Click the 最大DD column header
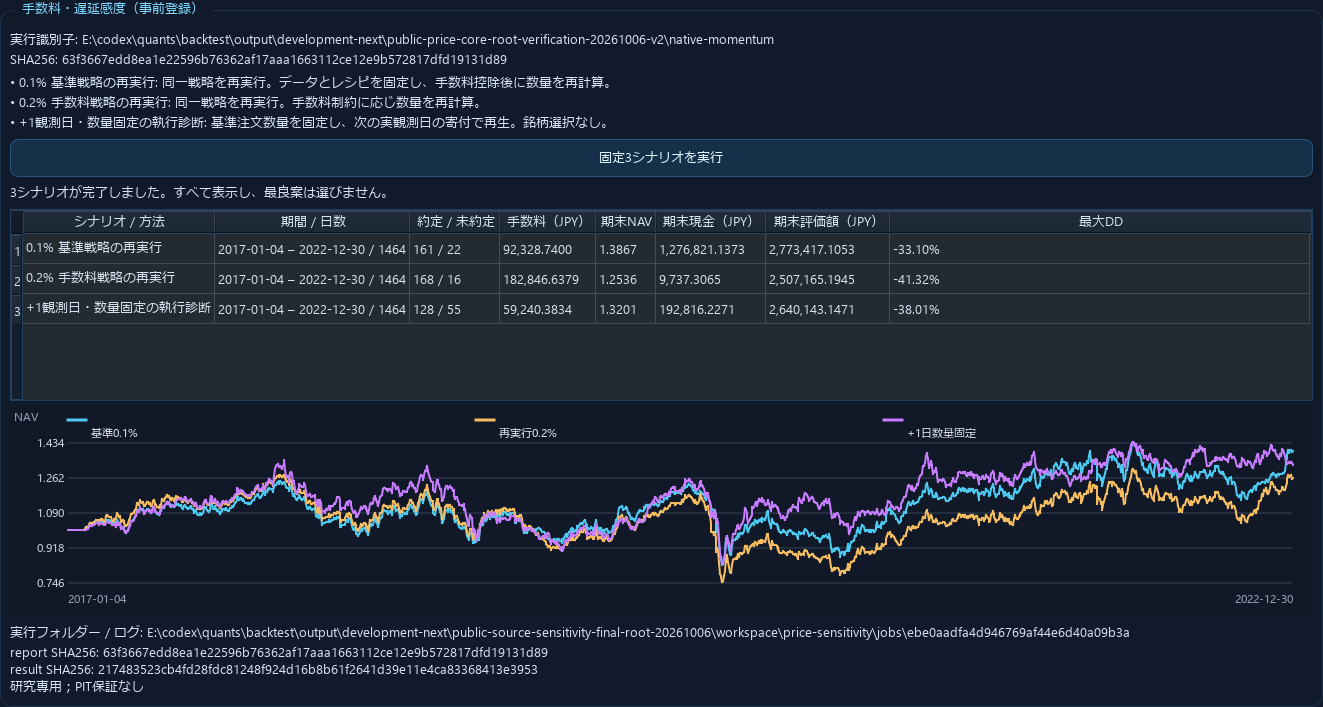1323x707 pixels. (1100, 222)
